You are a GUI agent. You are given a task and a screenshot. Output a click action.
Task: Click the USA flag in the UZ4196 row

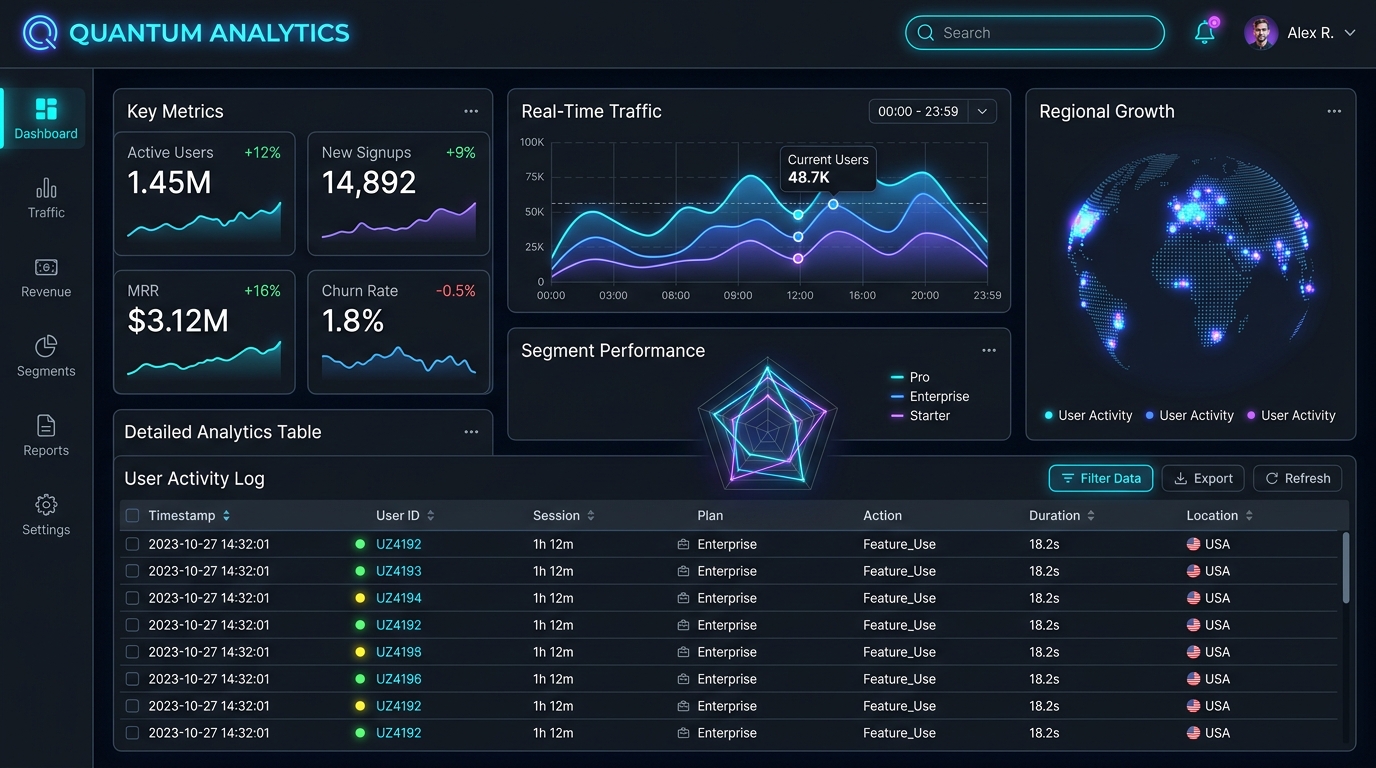(x=1193, y=679)
